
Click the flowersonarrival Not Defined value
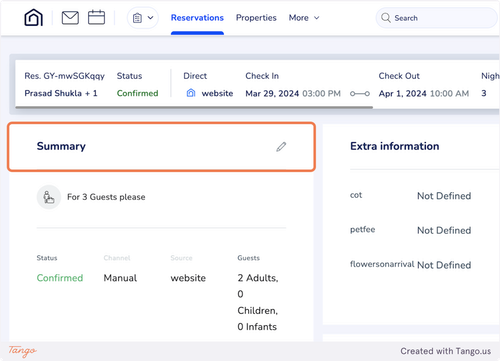tap(444, 265)
